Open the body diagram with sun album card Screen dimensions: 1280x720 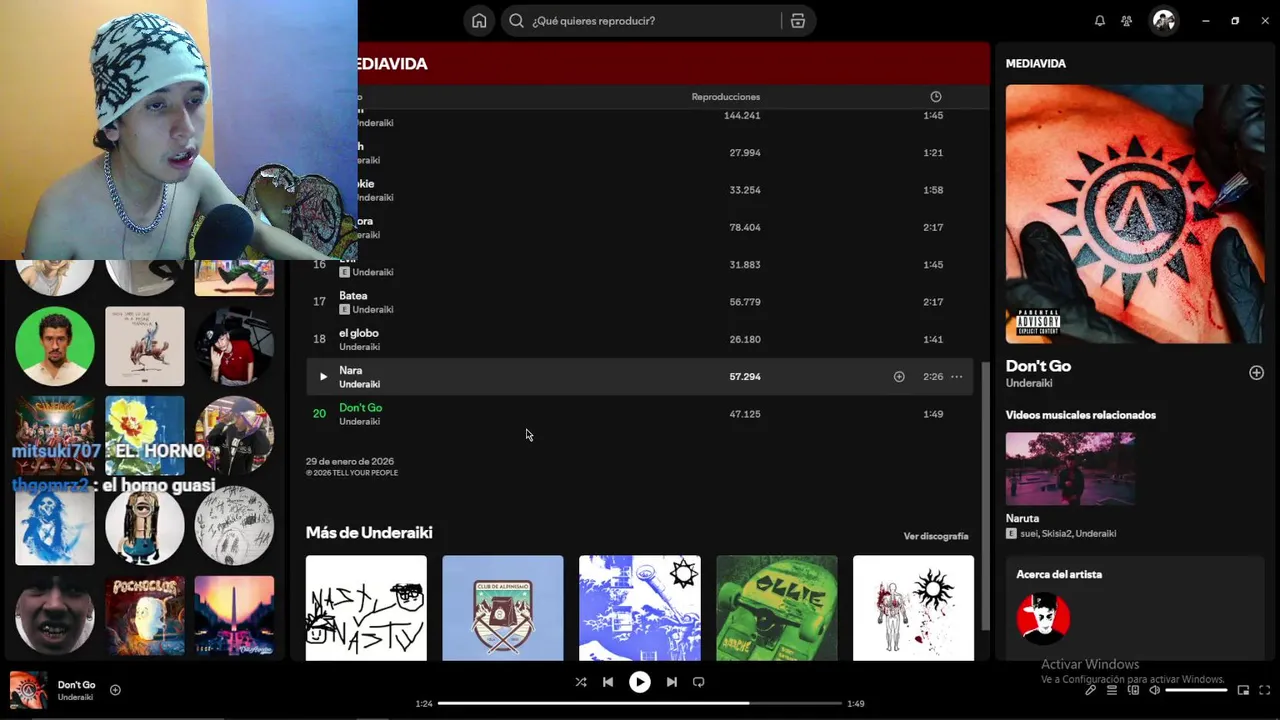(x=913, y=608)
